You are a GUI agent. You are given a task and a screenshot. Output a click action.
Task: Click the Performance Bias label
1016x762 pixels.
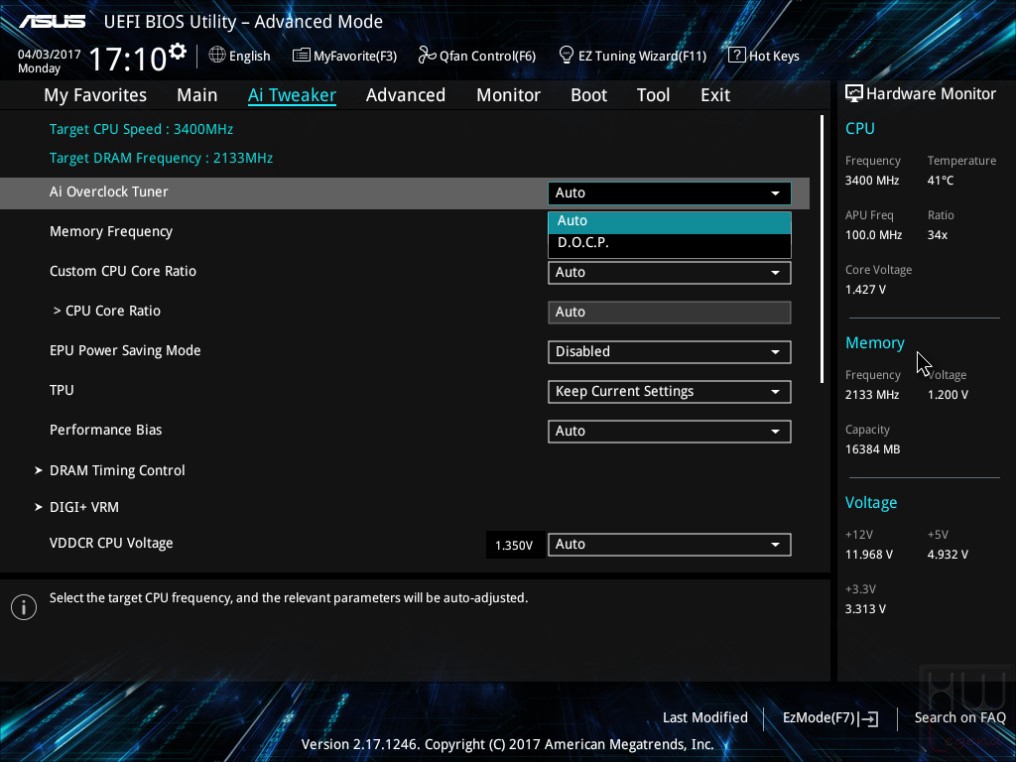tap(106, 430)
